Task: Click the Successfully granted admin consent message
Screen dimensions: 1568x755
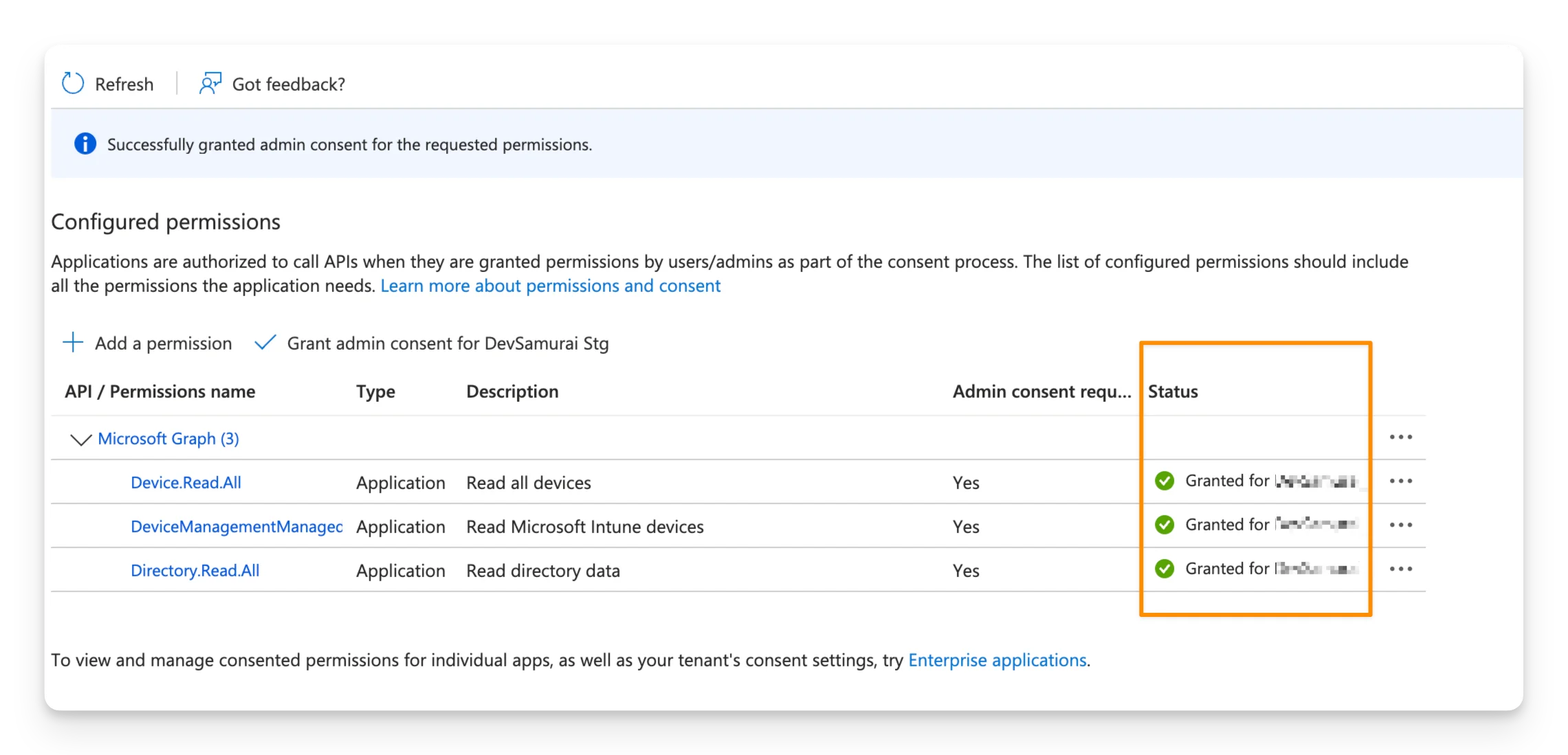Action: pyautogui.click(x=349, y=144)
